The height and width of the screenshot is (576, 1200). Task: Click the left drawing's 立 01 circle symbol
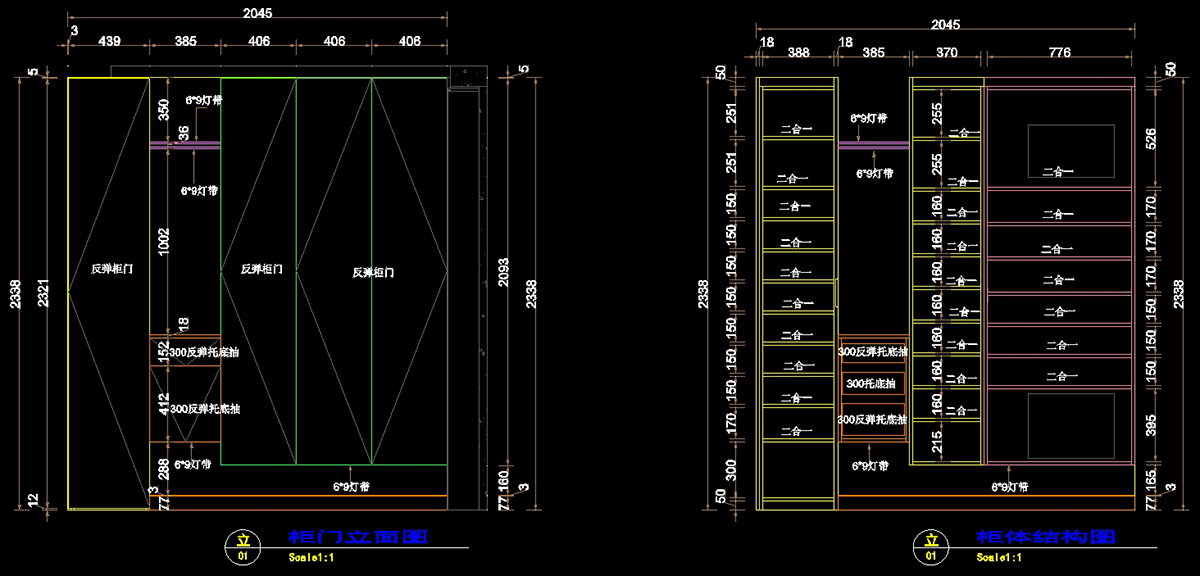241,546
